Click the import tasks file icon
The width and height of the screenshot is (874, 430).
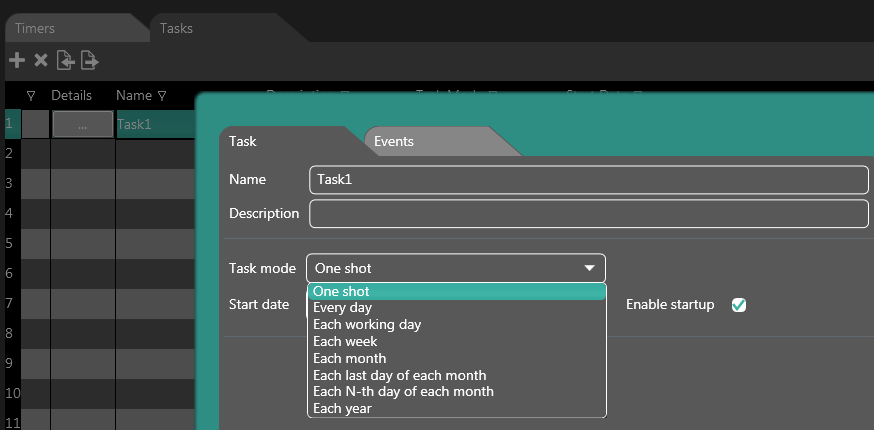pos(66,60)
